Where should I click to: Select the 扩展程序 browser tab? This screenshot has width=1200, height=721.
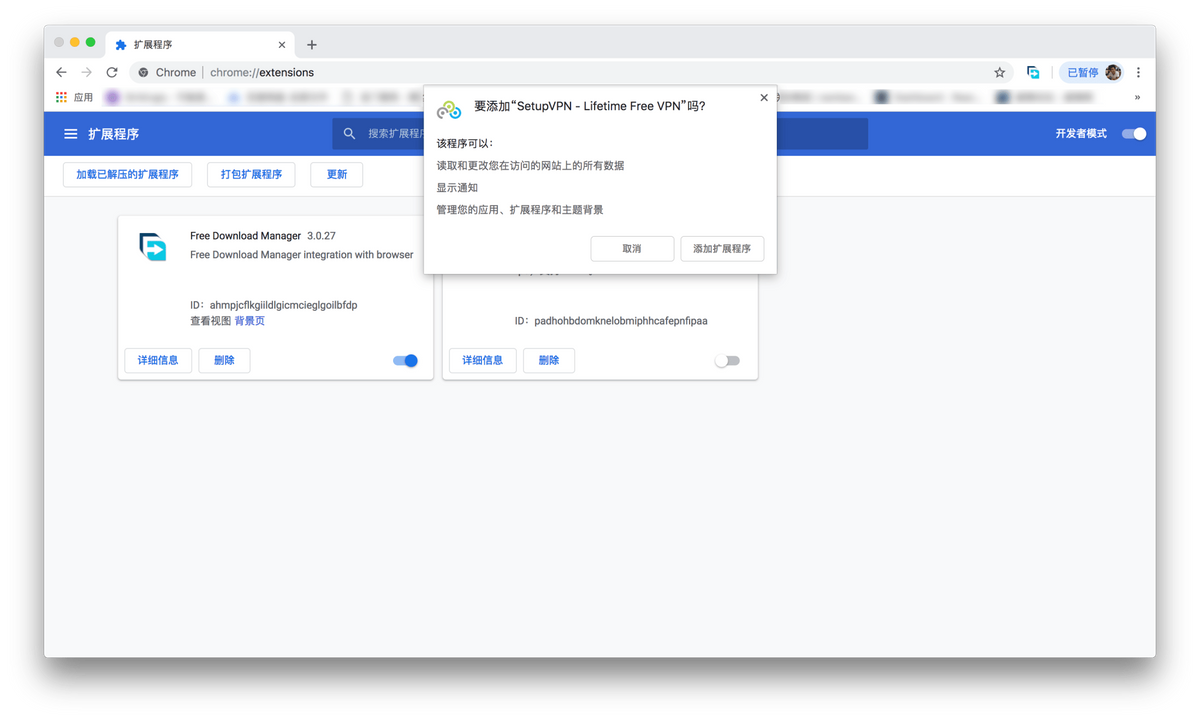[200, 45]
